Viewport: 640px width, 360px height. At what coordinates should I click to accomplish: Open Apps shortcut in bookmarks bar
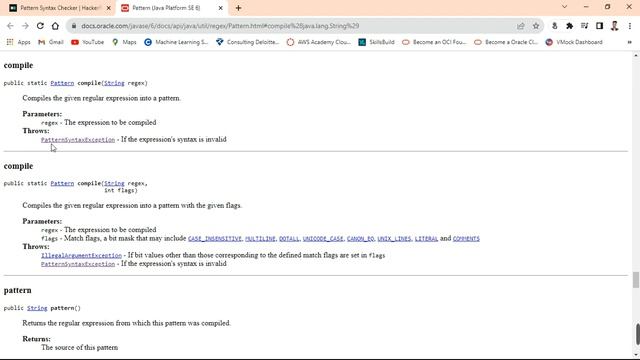coord(18,42)
